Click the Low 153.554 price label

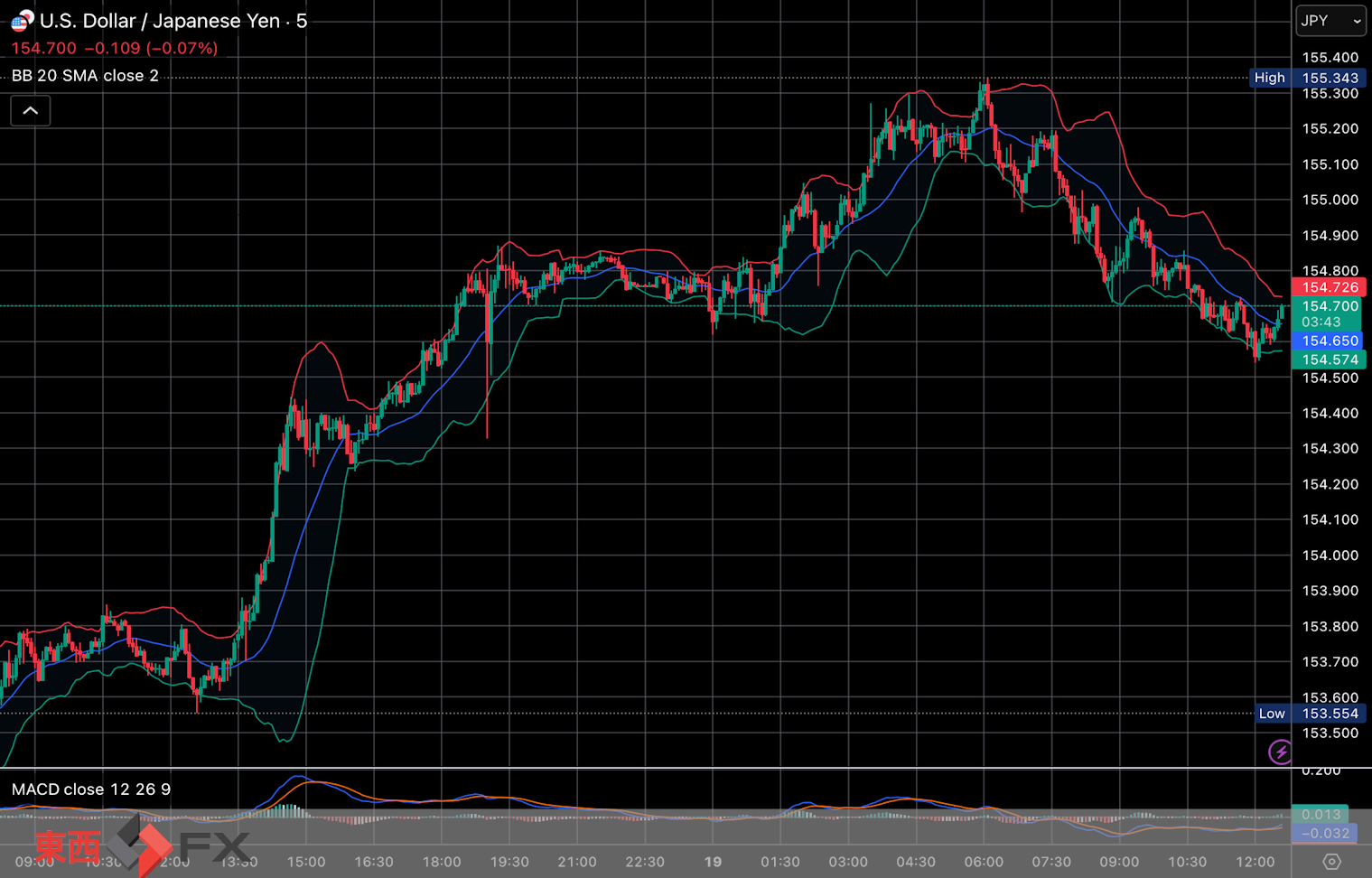point(1310,714)
